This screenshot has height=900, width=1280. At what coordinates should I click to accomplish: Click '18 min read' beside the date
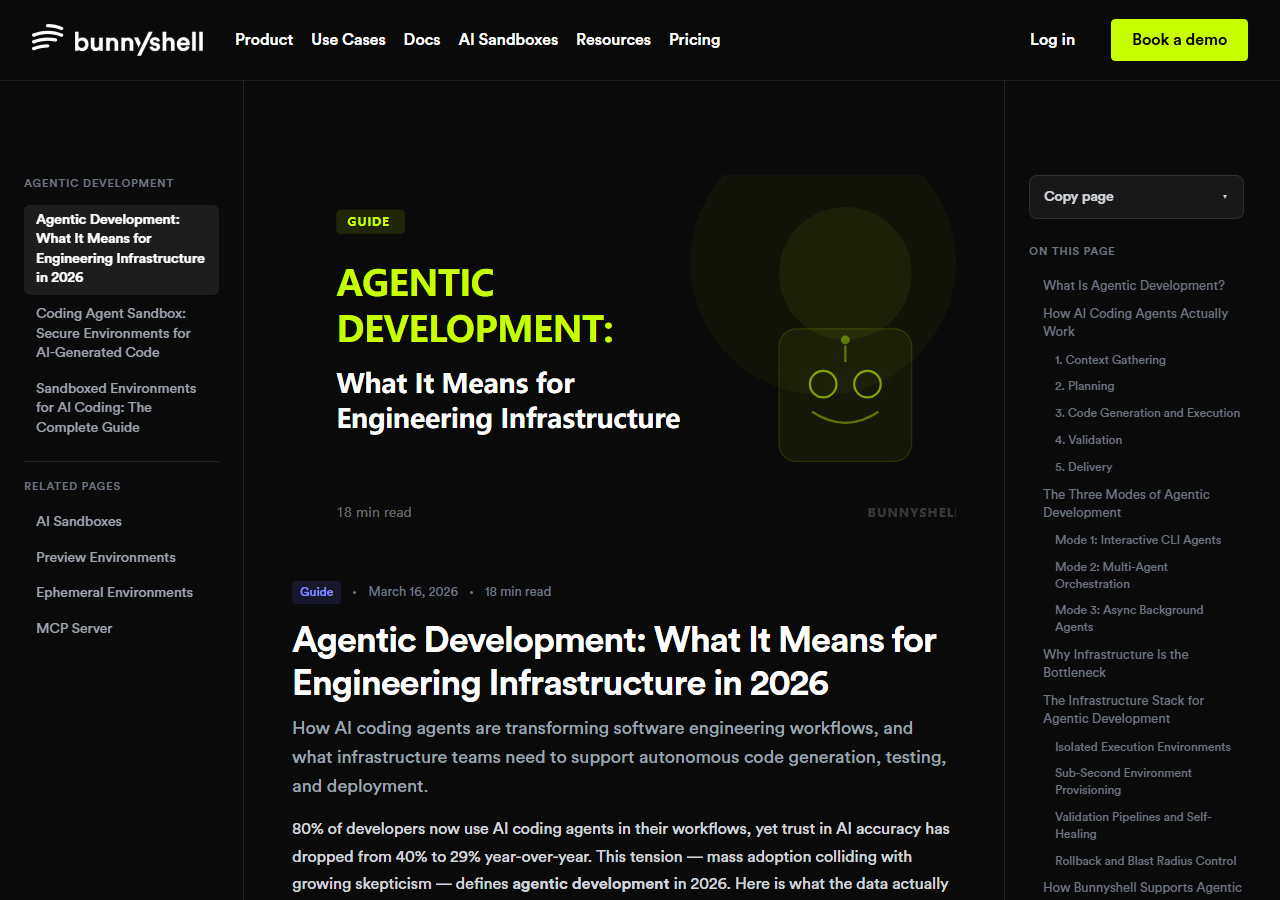click(x=518, y=592)
